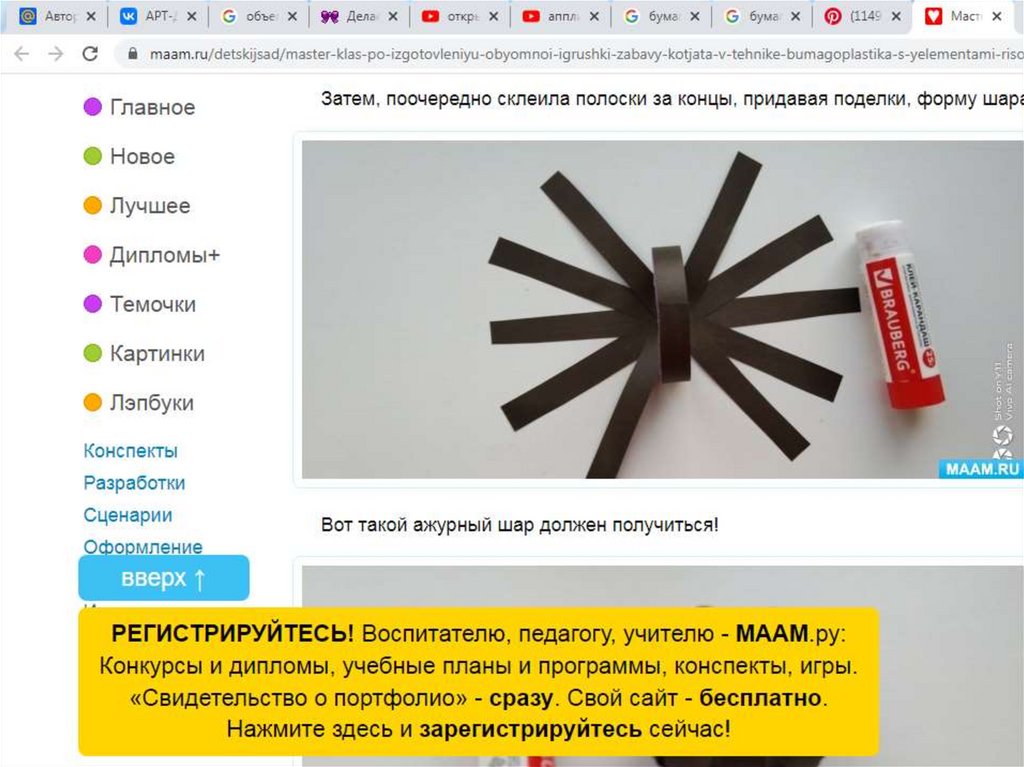Select the first Google search tab
1024x767 pixels.
pos(257,16)
